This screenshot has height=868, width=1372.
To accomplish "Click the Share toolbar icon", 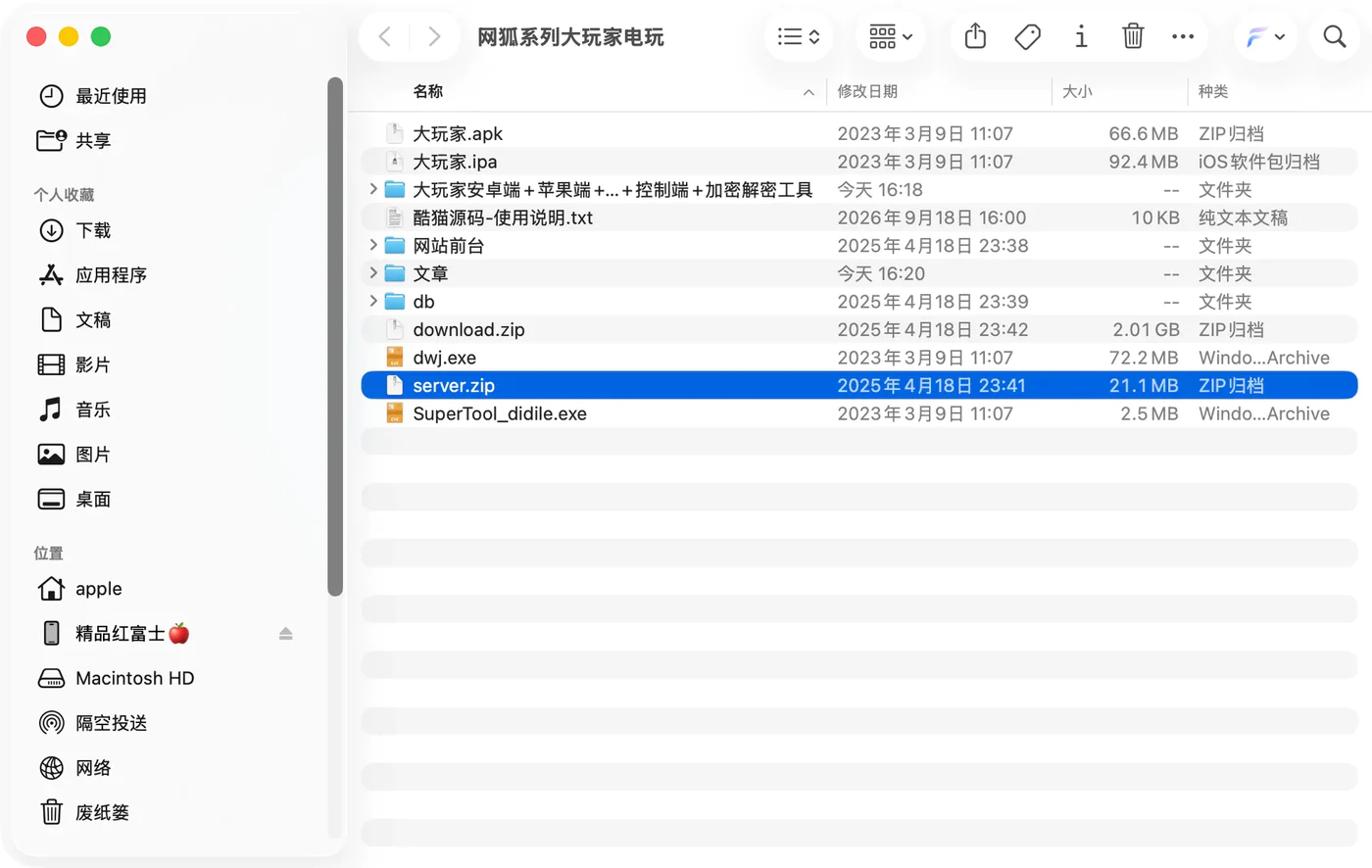I will coord(975,37).
